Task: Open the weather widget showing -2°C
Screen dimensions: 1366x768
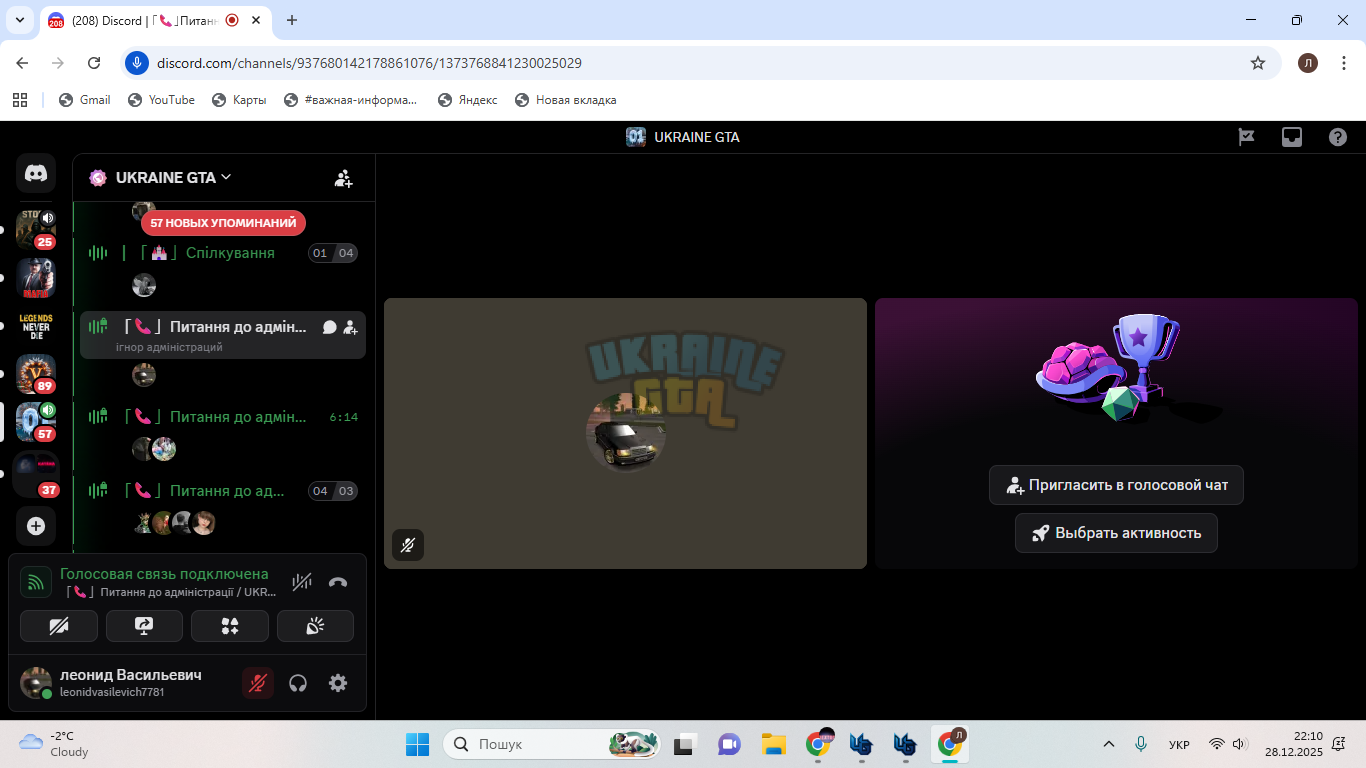Action: point(55,744)
